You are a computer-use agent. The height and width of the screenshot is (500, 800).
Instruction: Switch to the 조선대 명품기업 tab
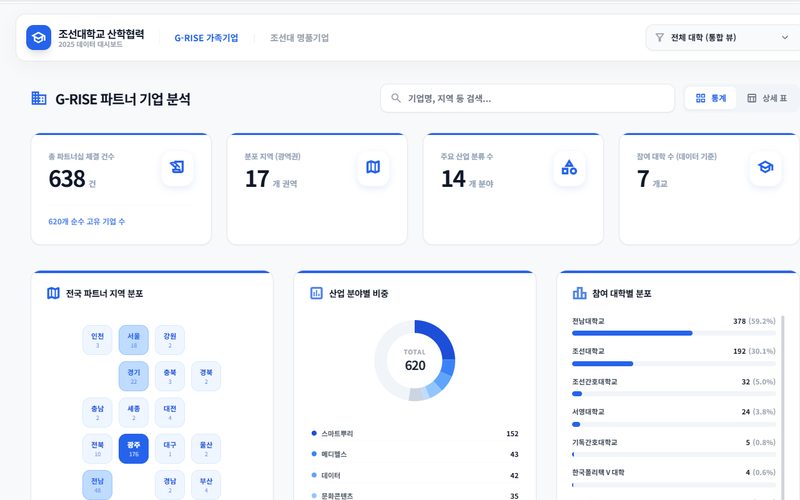(299, 38)
